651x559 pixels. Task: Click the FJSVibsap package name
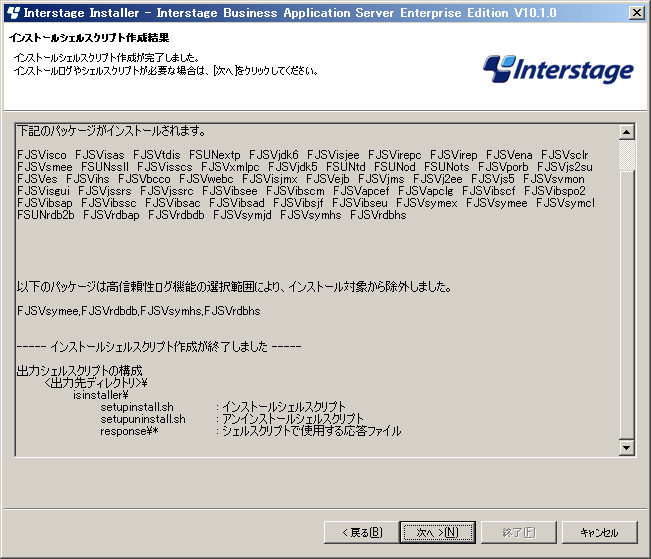(45, 203)
